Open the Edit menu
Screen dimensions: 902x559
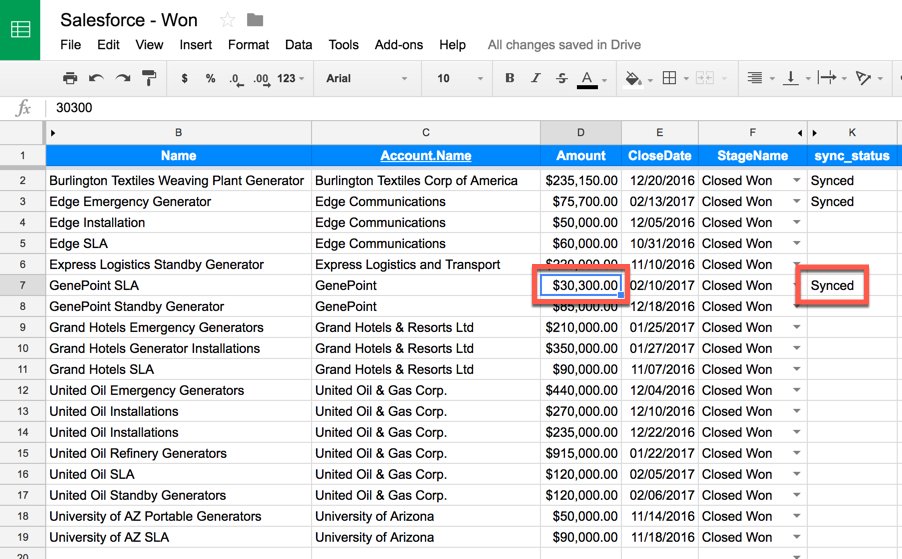tap(108, 45)
